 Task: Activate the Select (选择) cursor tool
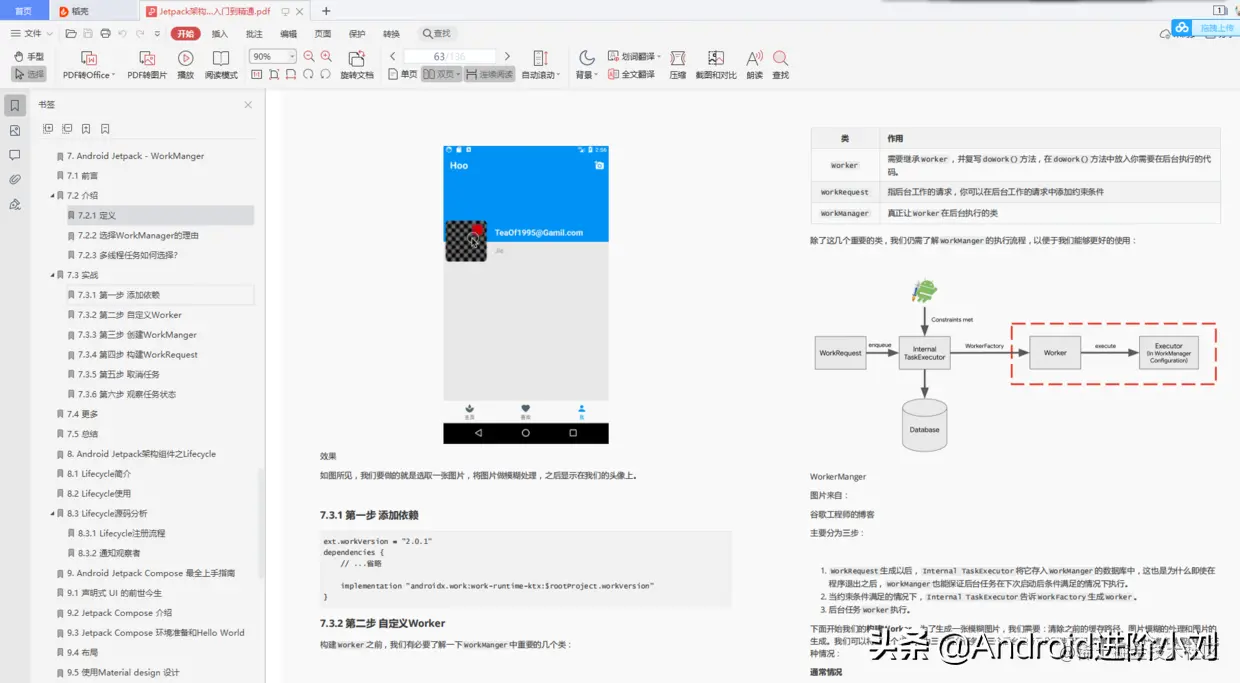[29, 75]
